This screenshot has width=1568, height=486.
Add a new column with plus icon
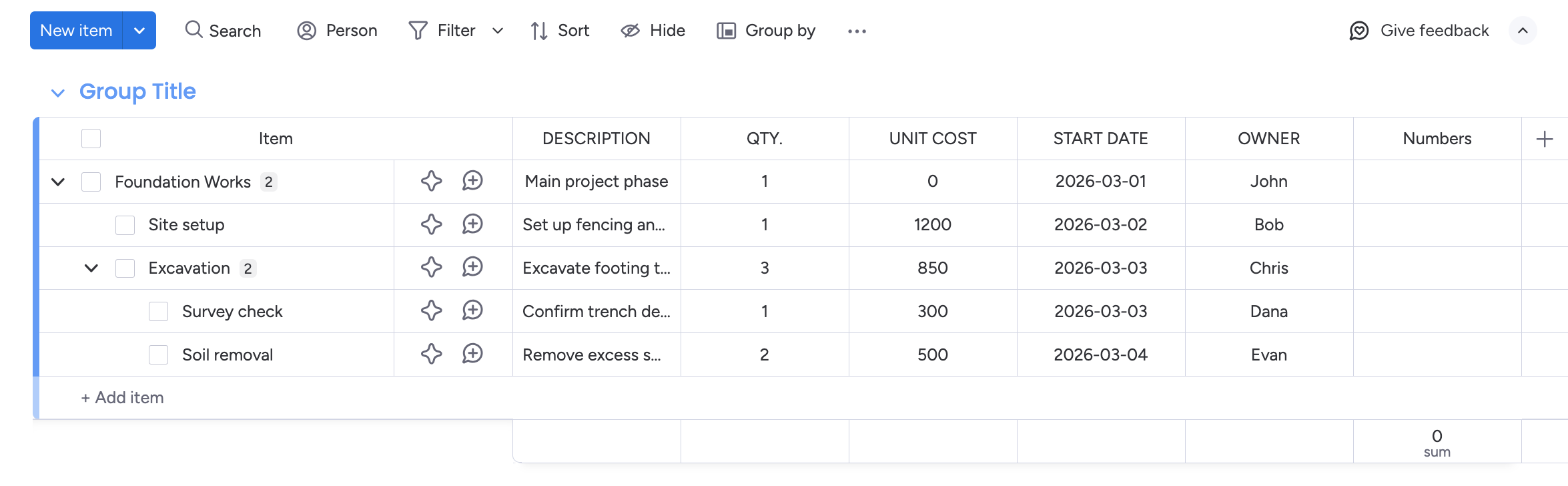[x=1544, y=139]
